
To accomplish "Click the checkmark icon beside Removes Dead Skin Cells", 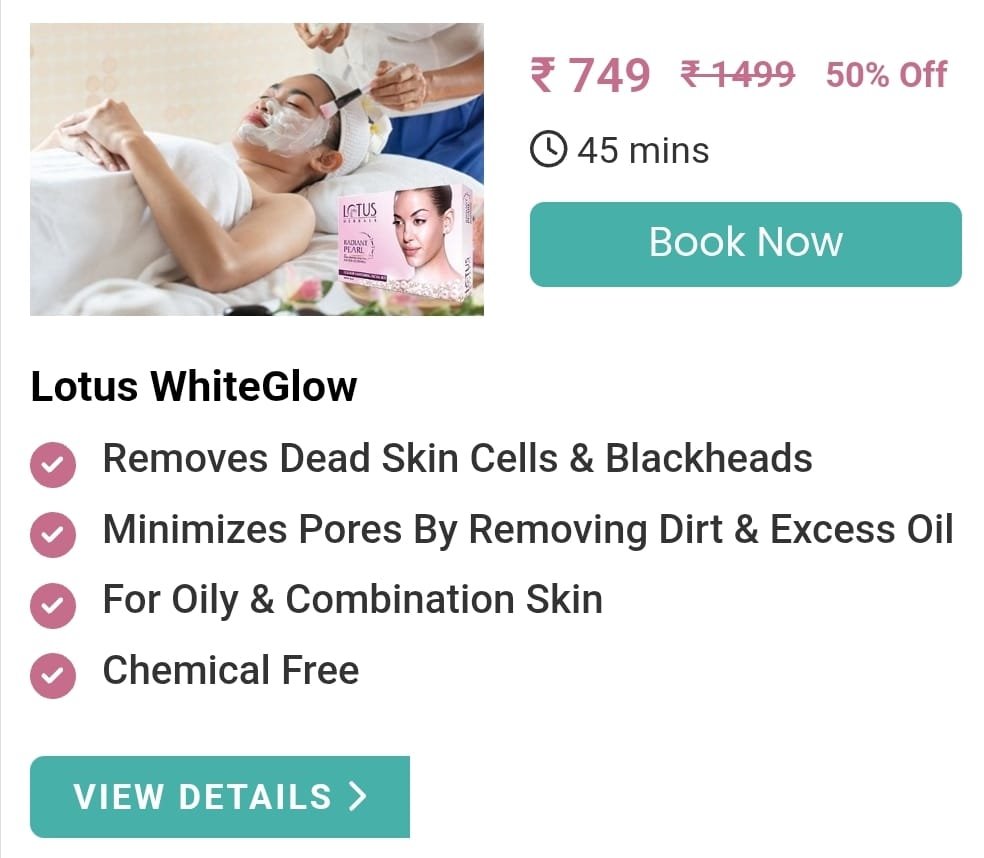I will [53, 464].
